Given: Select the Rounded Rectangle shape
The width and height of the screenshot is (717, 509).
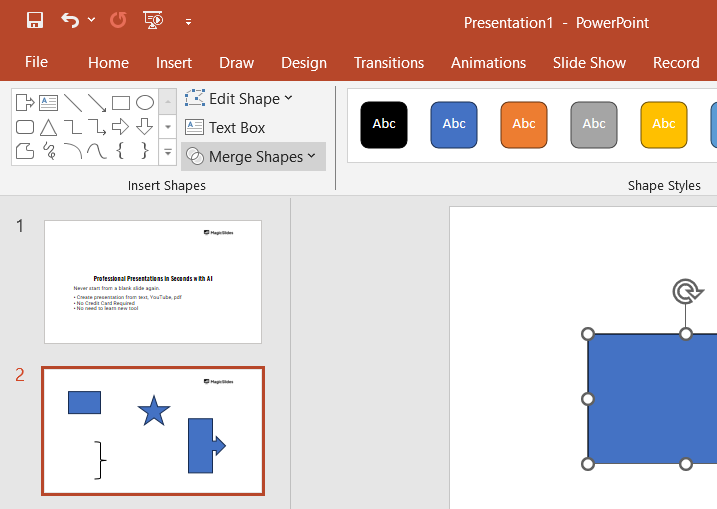Looking at the screenshot, I should (25, 127).
